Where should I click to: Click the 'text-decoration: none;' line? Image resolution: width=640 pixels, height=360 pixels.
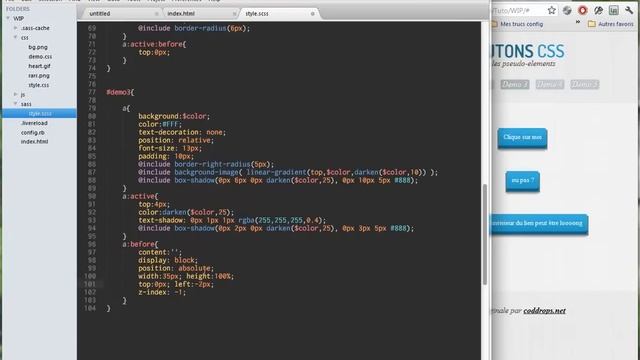point(182,132)
